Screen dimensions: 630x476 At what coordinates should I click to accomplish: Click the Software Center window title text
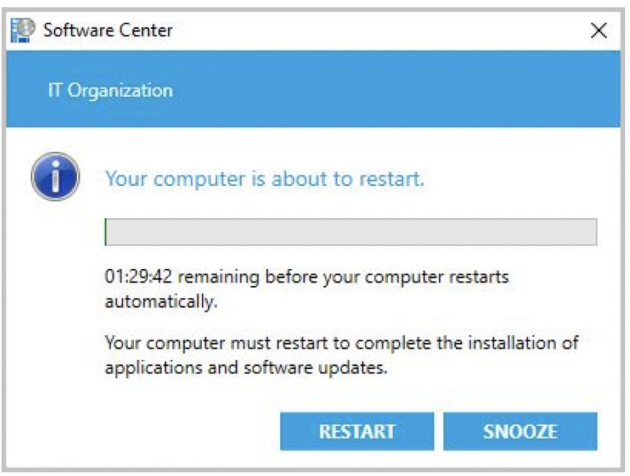pyautogui.click(x=108, y=30)
